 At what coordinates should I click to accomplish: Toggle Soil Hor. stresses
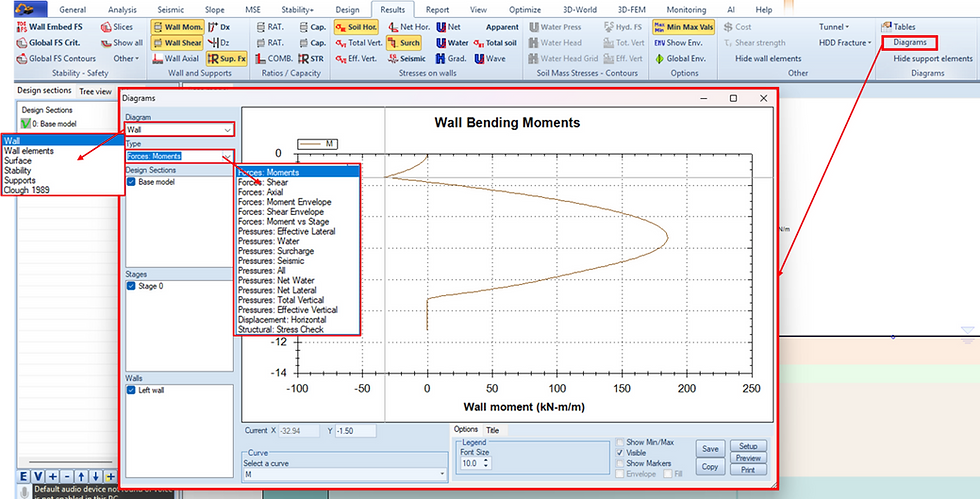[x=355, y=27]
